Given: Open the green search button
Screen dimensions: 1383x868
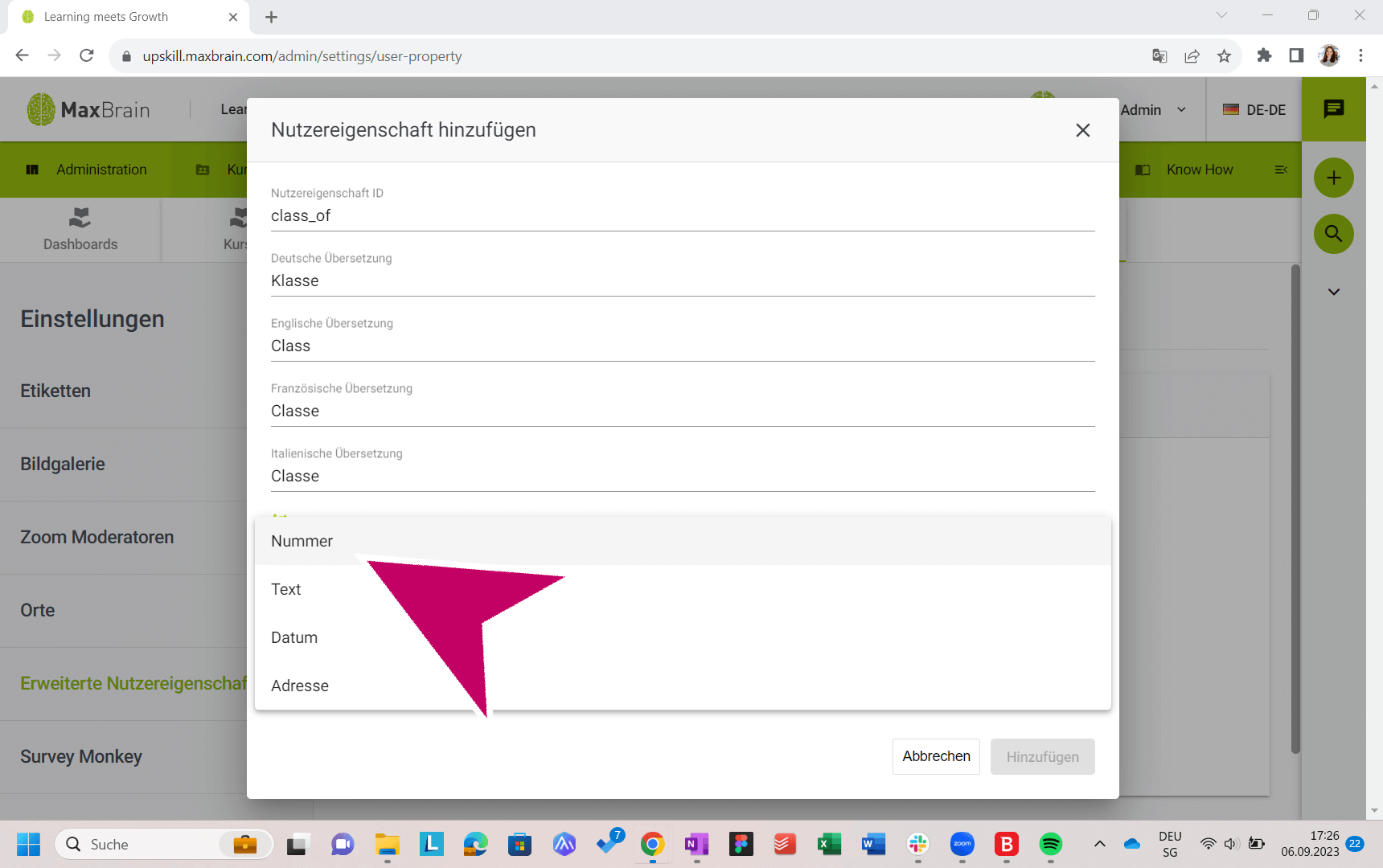Looking at the screenshot, I should (1334, 234).
